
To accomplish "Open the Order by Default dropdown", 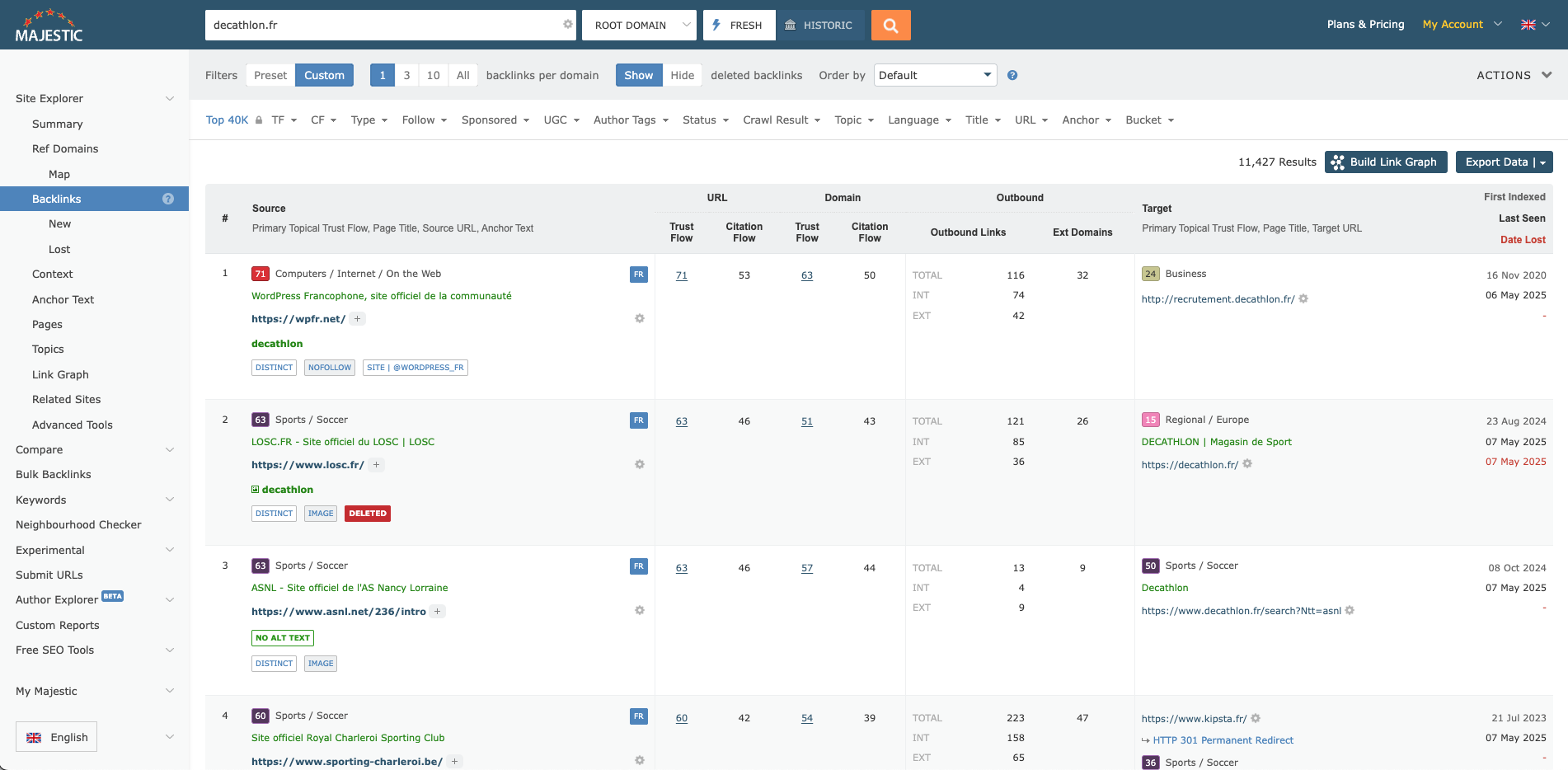I will click(x=936, y=75).
